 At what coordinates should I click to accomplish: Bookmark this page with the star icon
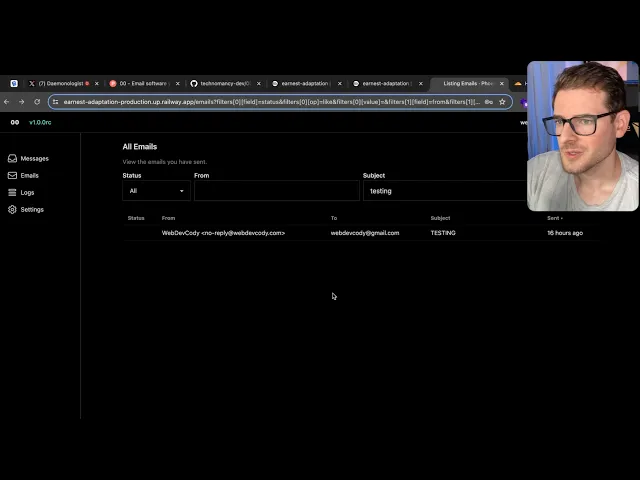point(502,102)
